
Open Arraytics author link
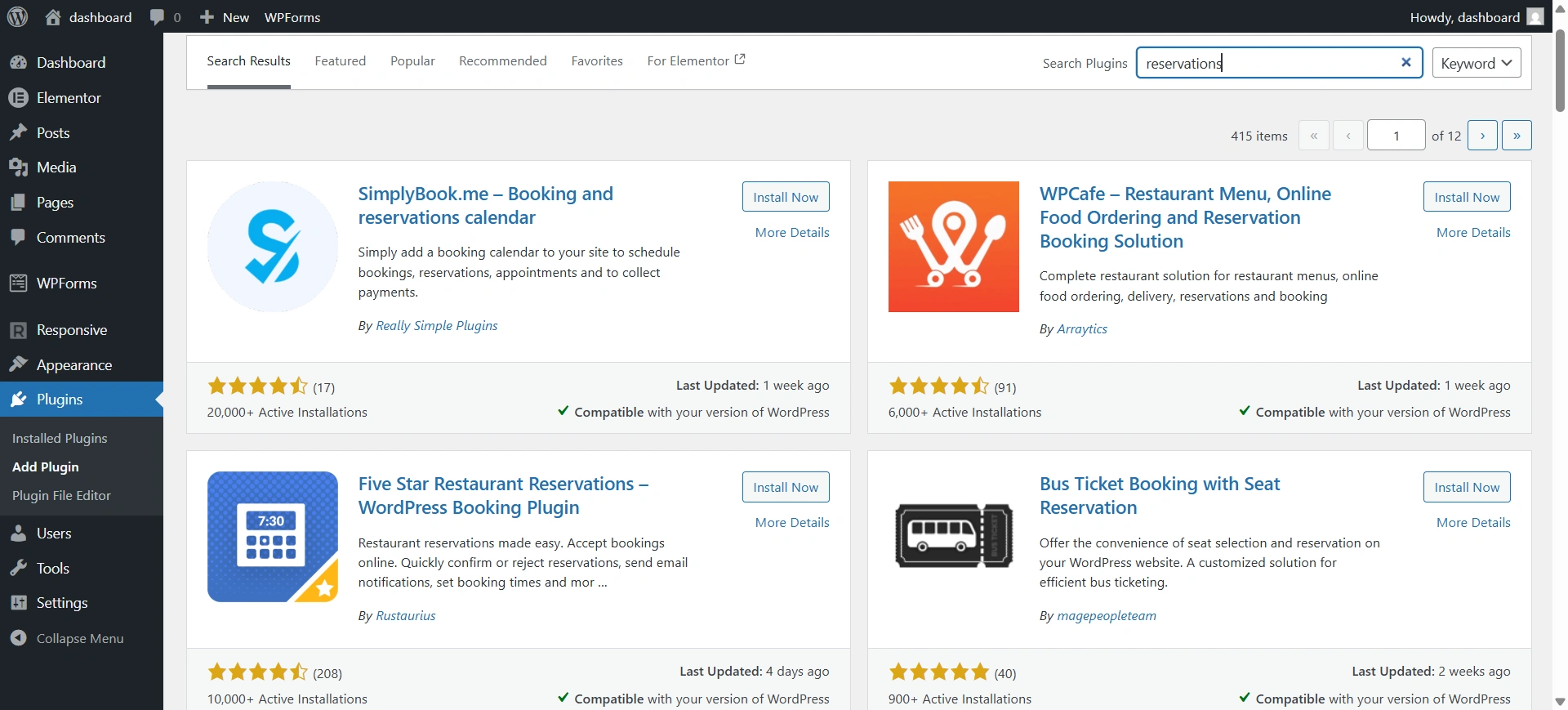coord(1082,329)
